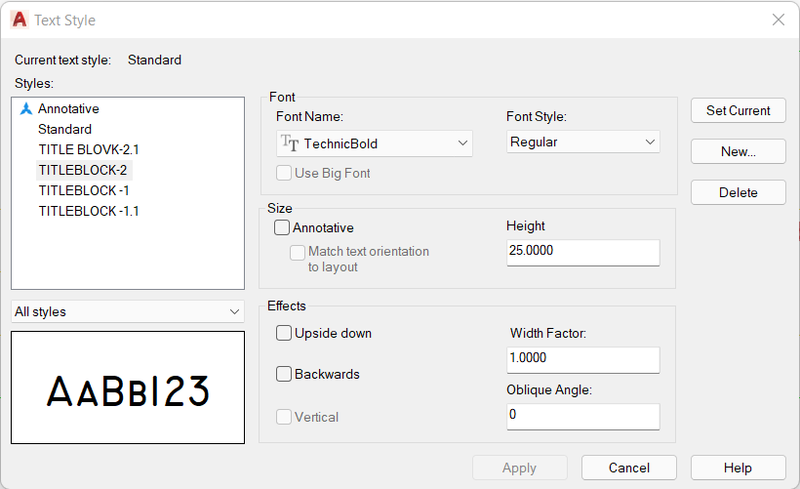Click the annotative symbol icon beside Annotative style
The width and height of the screenshot is (800, 489).
[x=26, y=109]
